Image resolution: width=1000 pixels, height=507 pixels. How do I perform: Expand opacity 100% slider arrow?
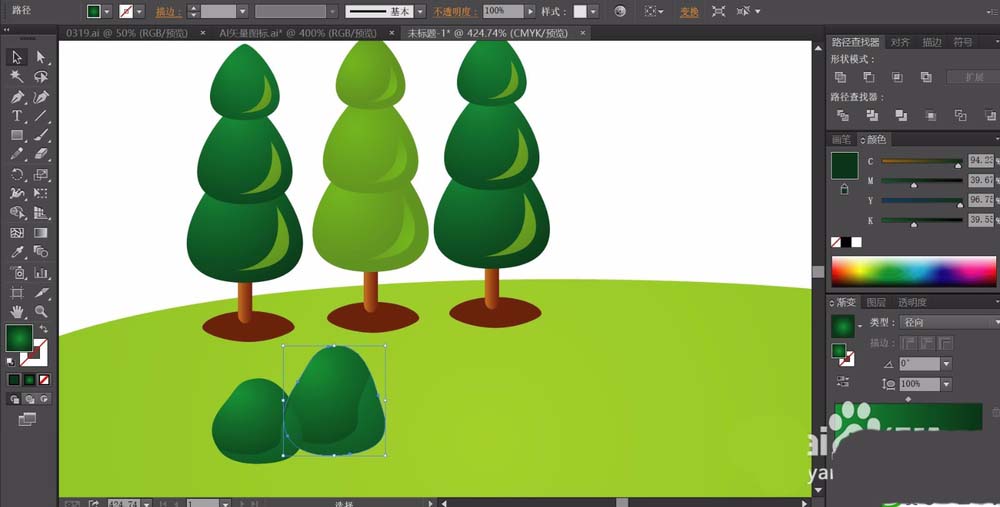pyautogui.click(x=529, y=11)
